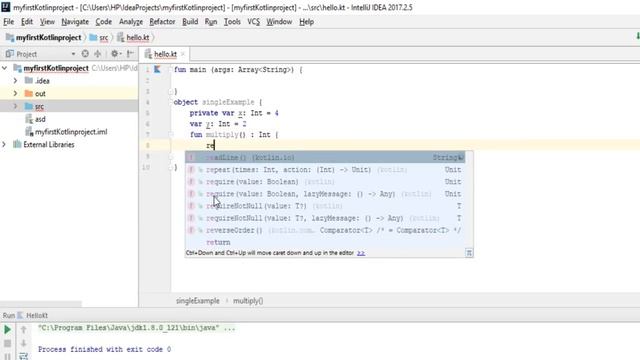Select the .idea folder row

(x=69, y=81)
